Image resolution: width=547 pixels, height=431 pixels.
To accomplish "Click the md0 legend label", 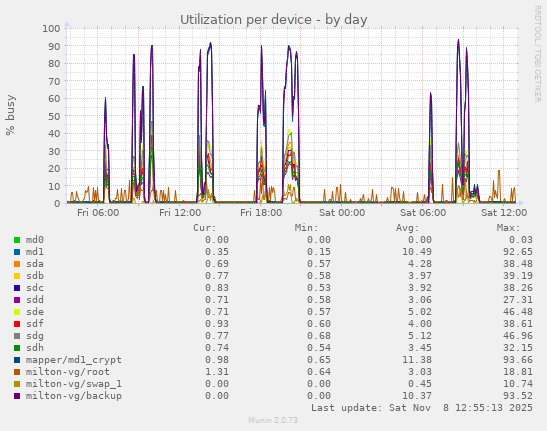I will point(35,240).
